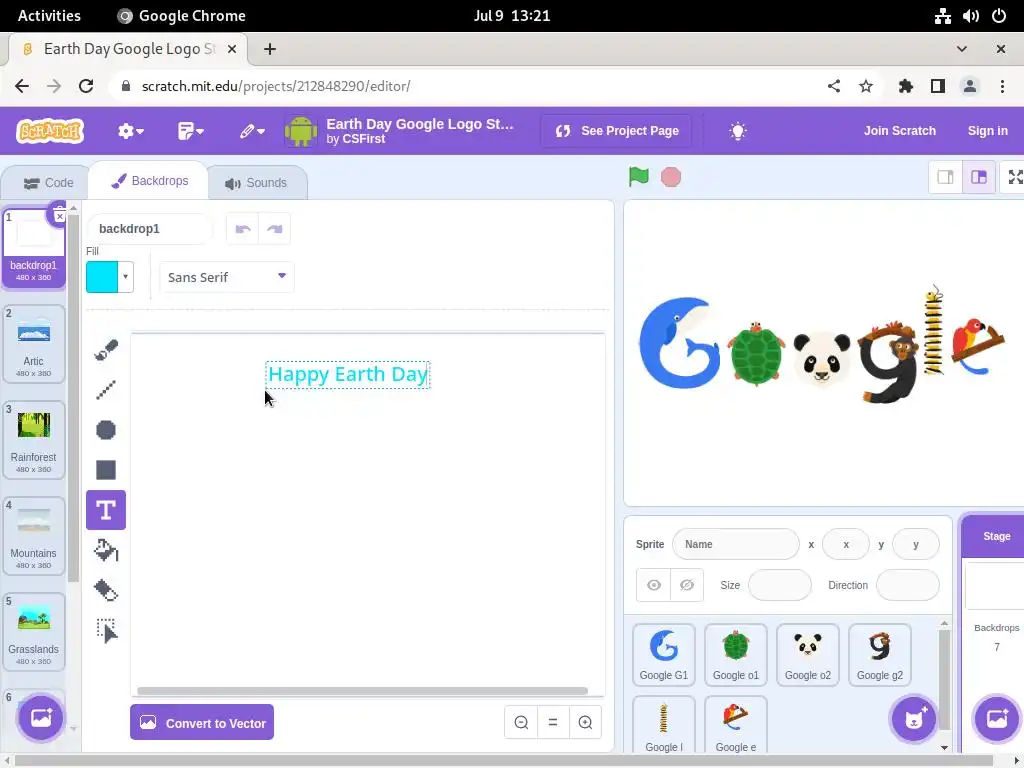Click the Sprite Name input field
Image resolution: width=1024 pixels, height=768 pixels.
pos(735,544)
